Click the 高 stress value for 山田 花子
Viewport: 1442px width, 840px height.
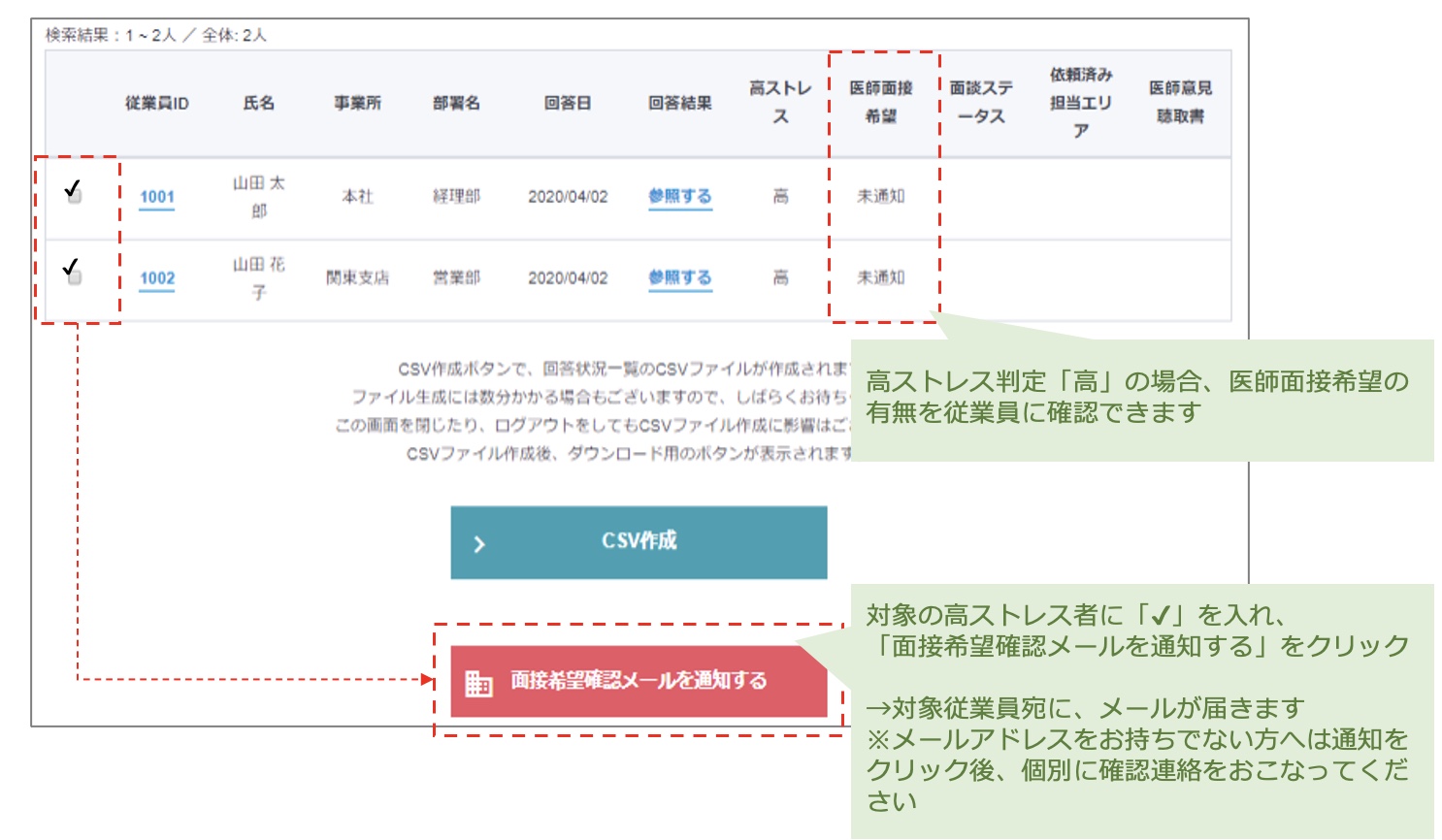(780, 277)
